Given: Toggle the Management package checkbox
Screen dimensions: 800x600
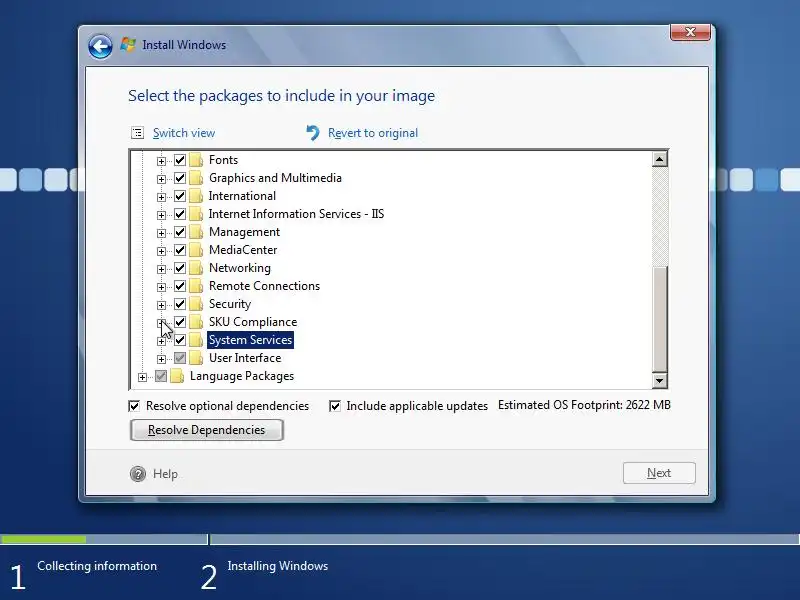Looking at the screenshot, I should pos(180,232).
